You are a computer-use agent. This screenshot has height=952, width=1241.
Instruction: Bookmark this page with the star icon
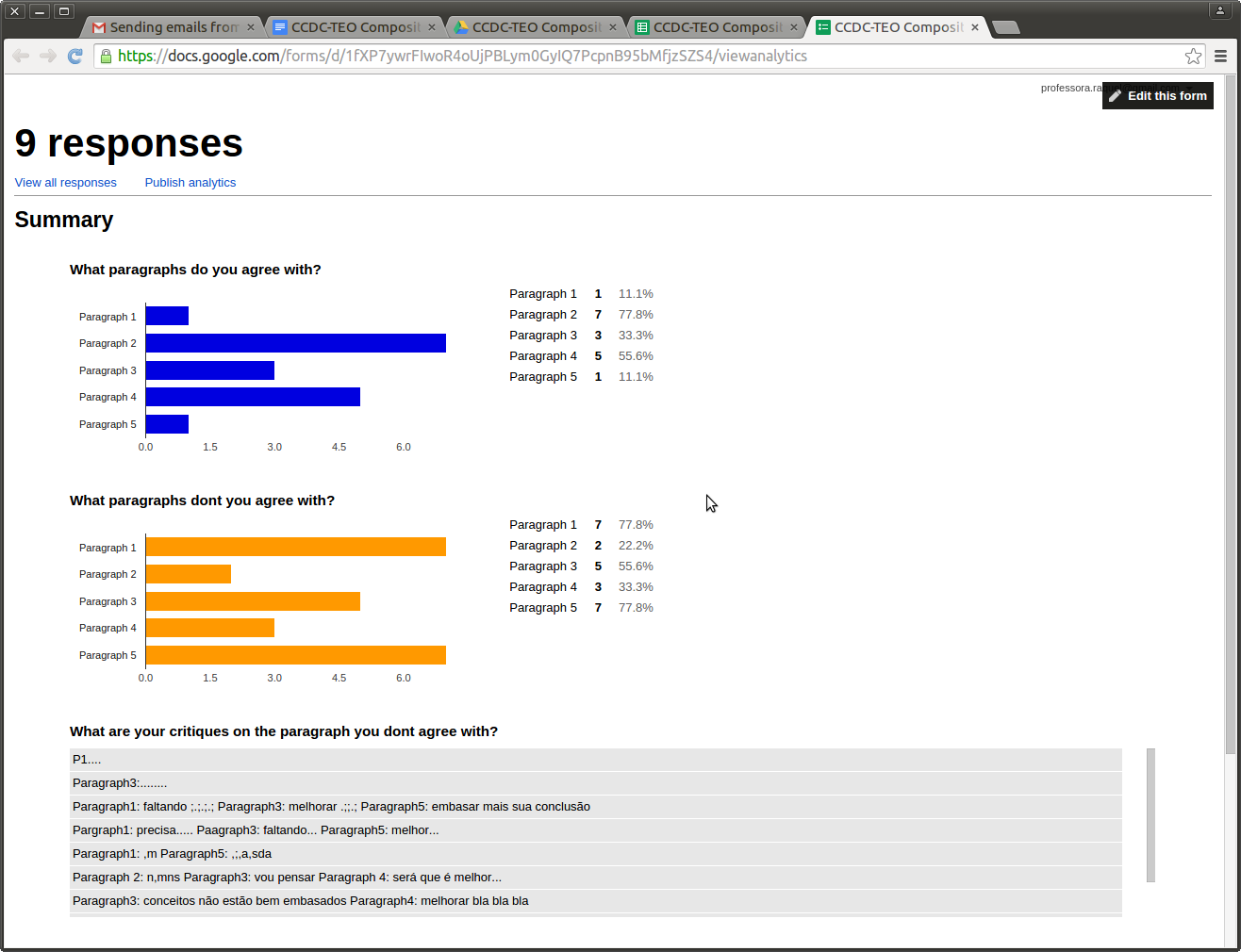tap(1193, 57)
